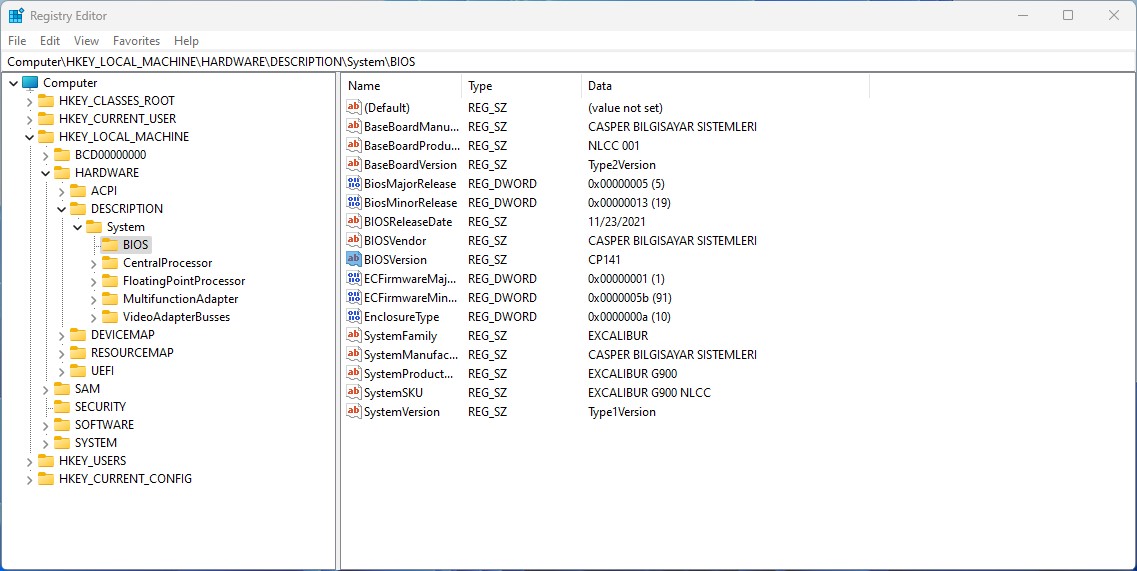Click the Registry Editor title bar icon
Image resolution: width=1137 pixels, height=571 pixels.
click(x=16, y=15)
